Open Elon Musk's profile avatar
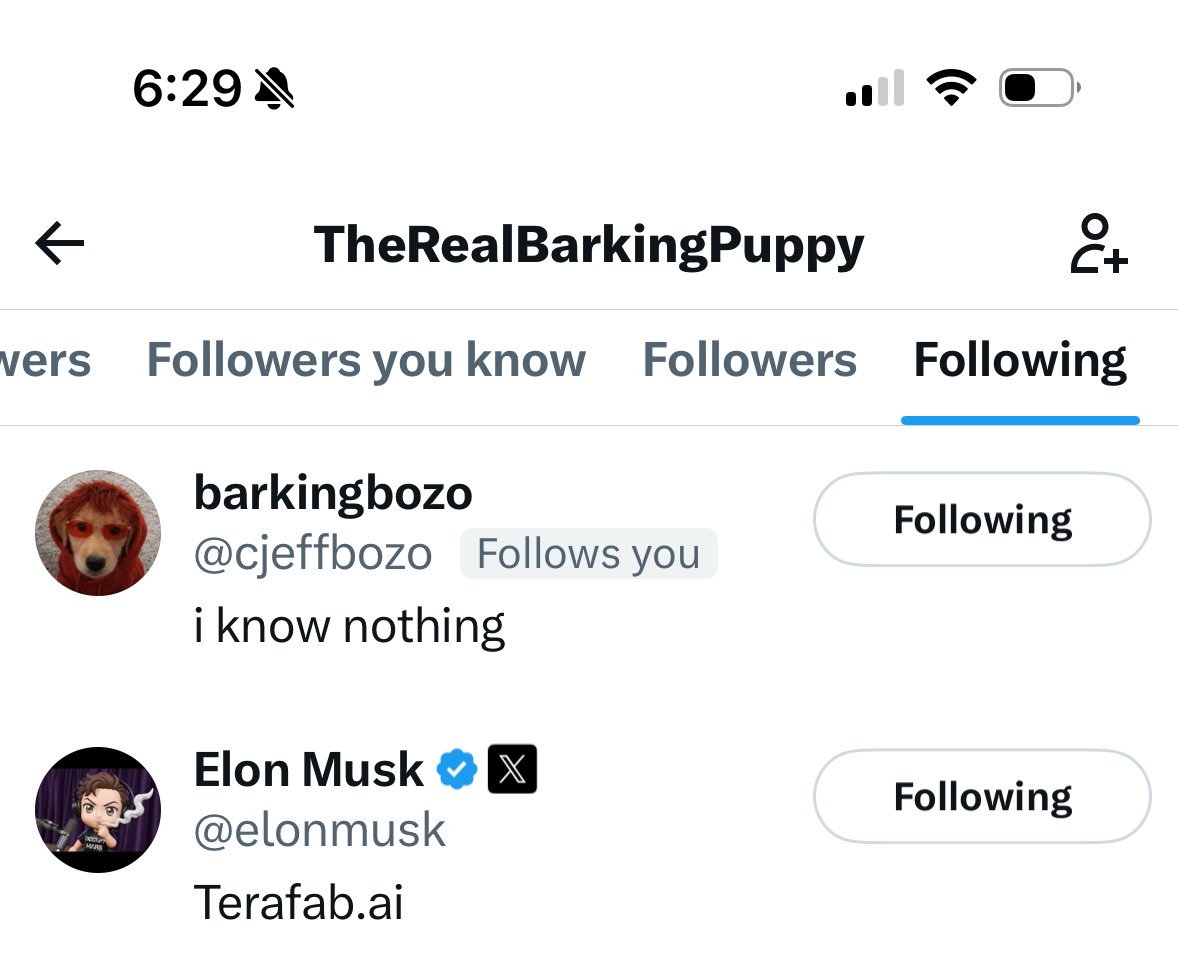This screenshot has height=953, width=1178. [98, 810]
